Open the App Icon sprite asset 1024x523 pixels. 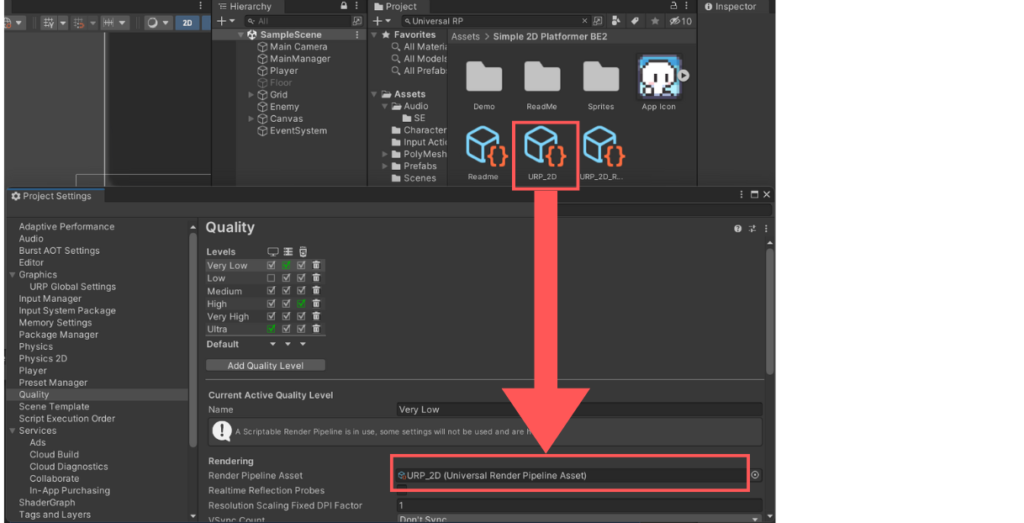coord(658,77)
